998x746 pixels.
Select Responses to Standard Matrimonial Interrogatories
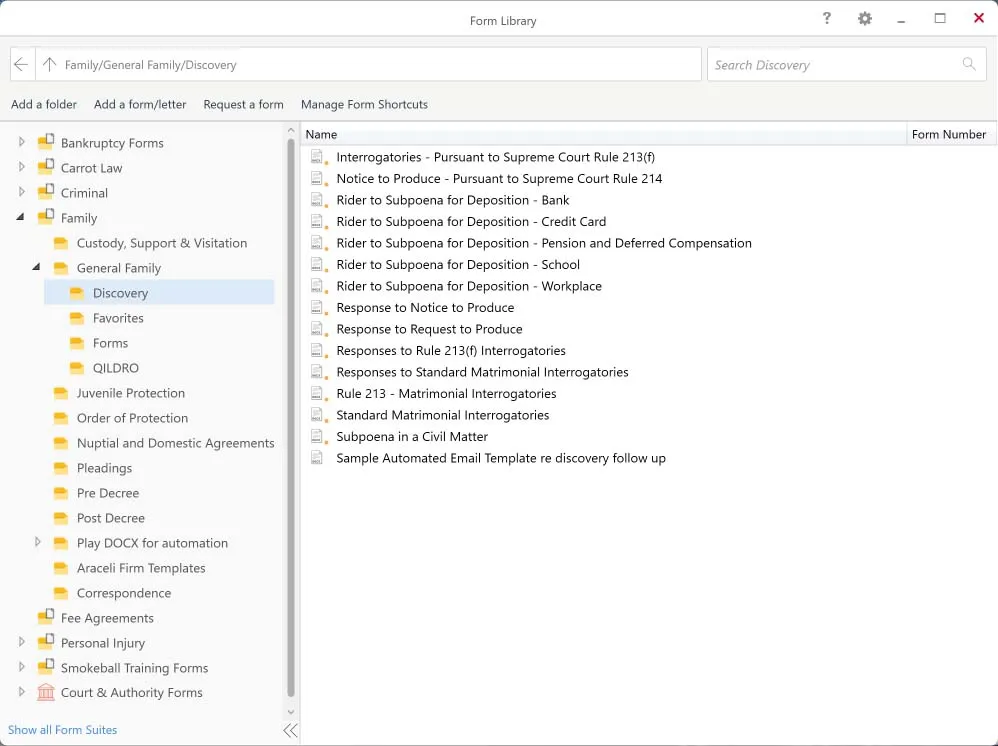[x=482, y=372]
